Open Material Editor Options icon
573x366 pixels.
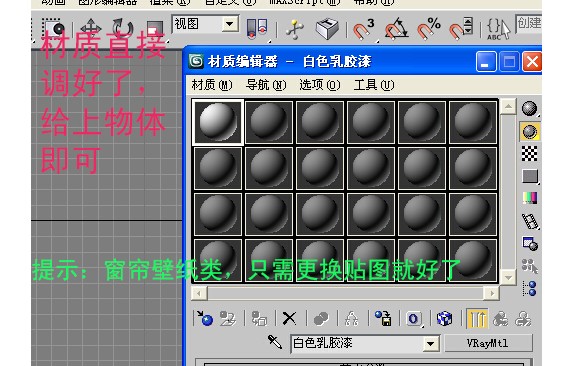pyautogui.click(x=530, y=244)
